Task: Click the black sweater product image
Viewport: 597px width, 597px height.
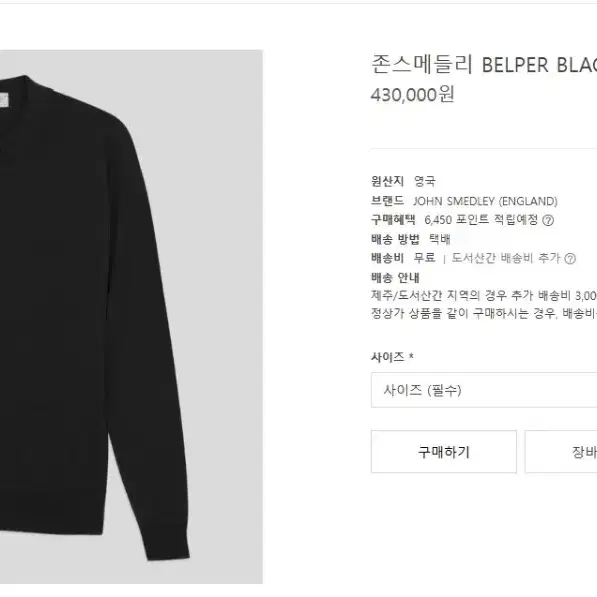Action: [131, 317]
